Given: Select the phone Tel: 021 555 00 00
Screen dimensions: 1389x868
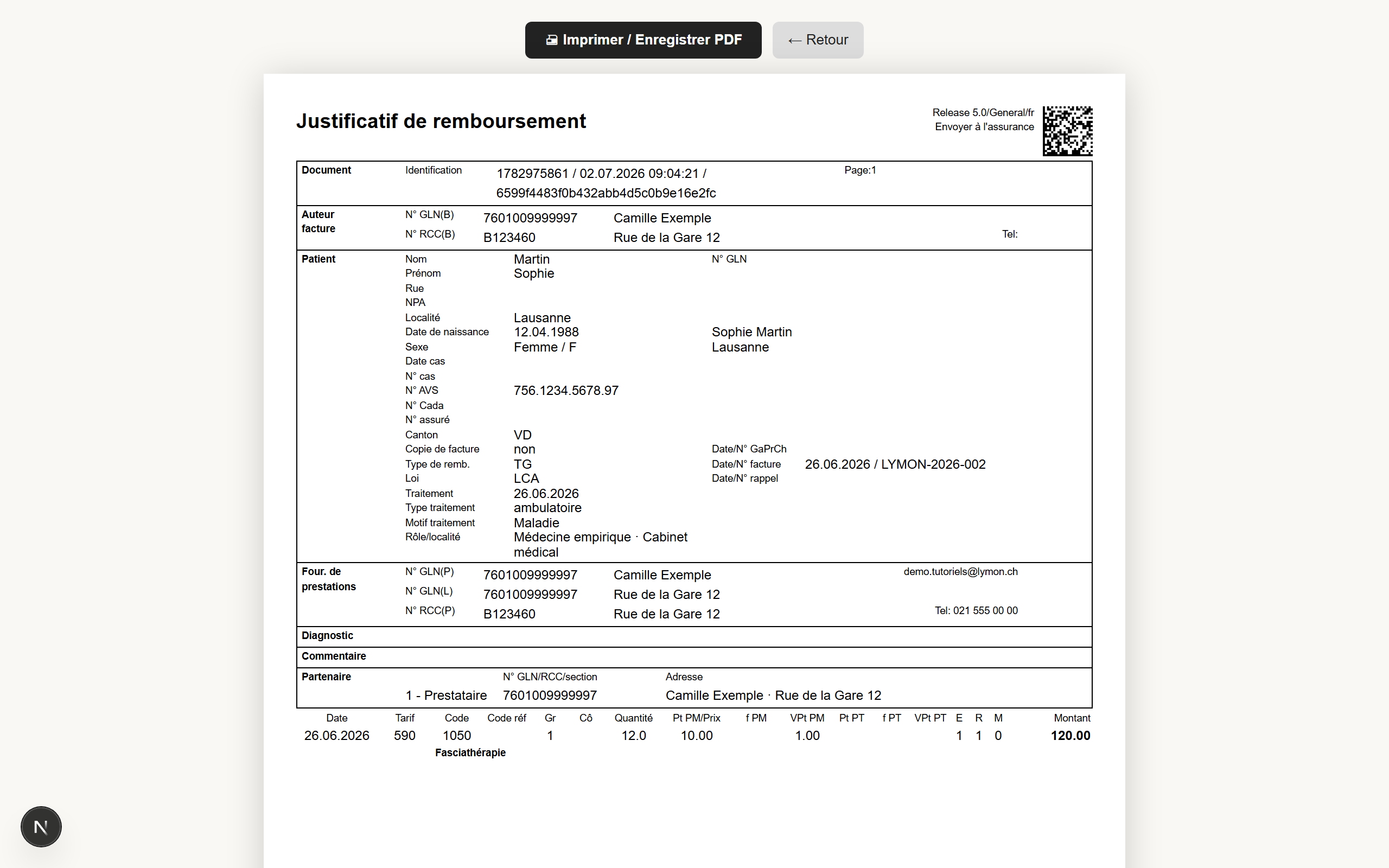Looking at the screenshot, I should pos(976,611).
